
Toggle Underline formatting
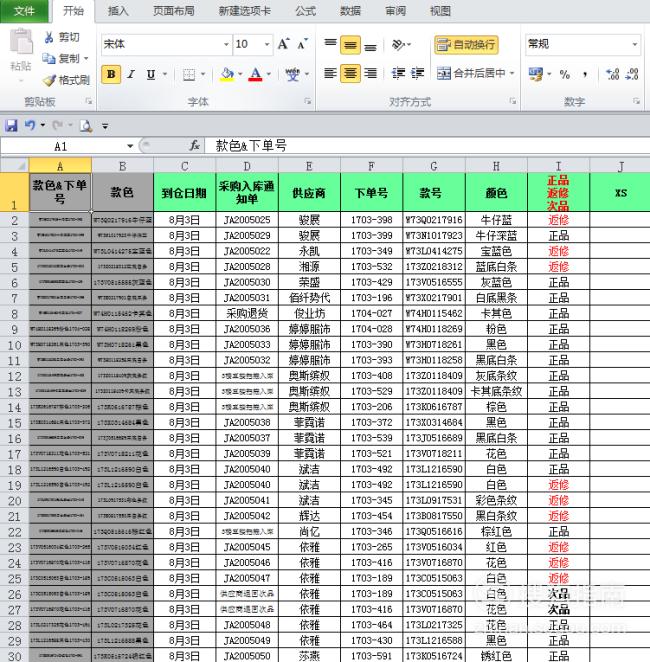pos(151,75)
